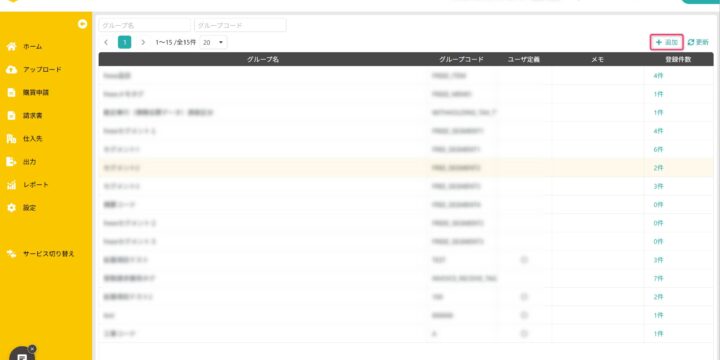The width and height of the screenshot is (720, 360).
Task: Tick the ユーザ定義 checkbox in the 99999 row
Action: (524, 315)
